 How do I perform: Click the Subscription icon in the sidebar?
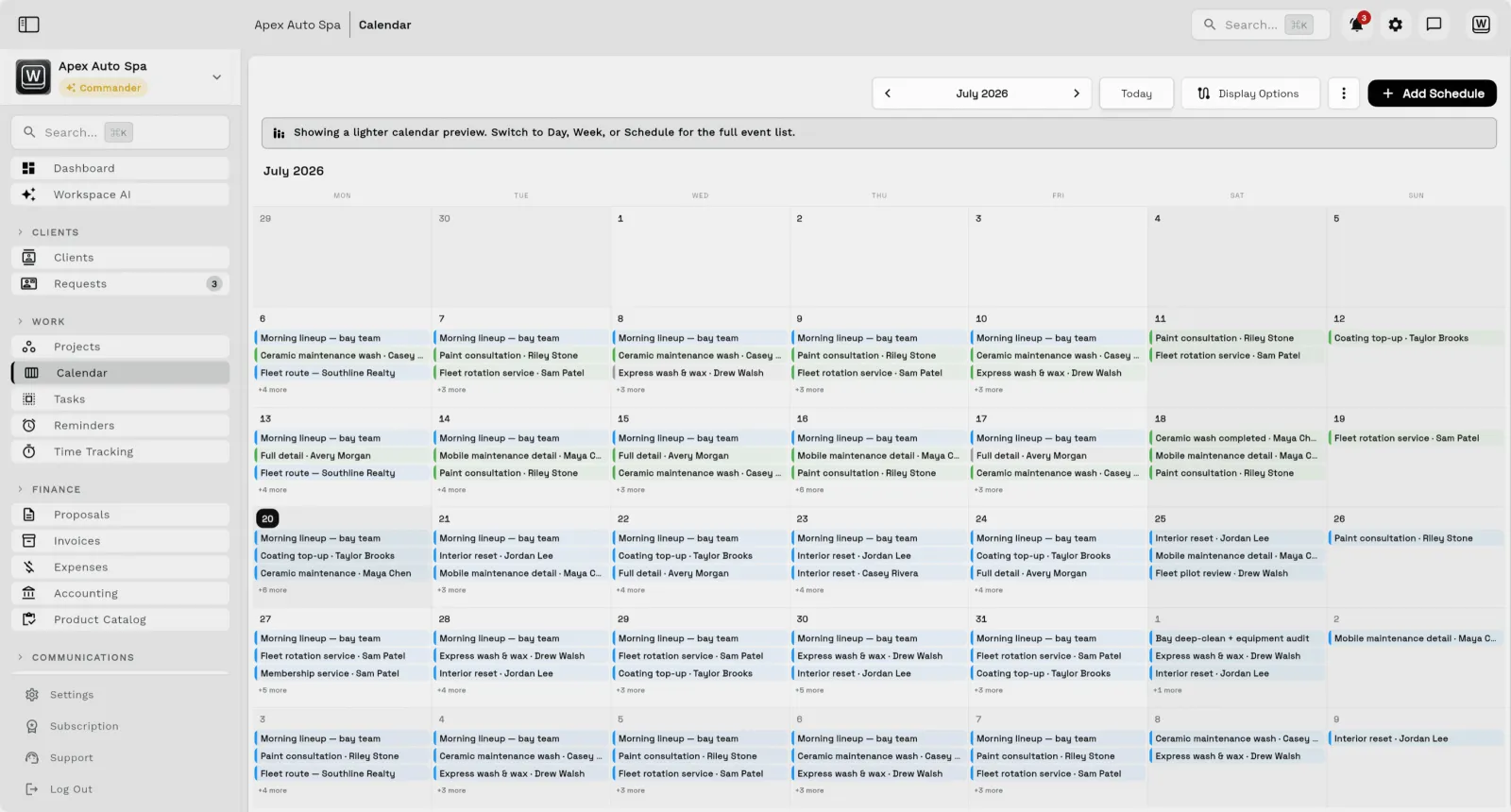click(32, 726)
